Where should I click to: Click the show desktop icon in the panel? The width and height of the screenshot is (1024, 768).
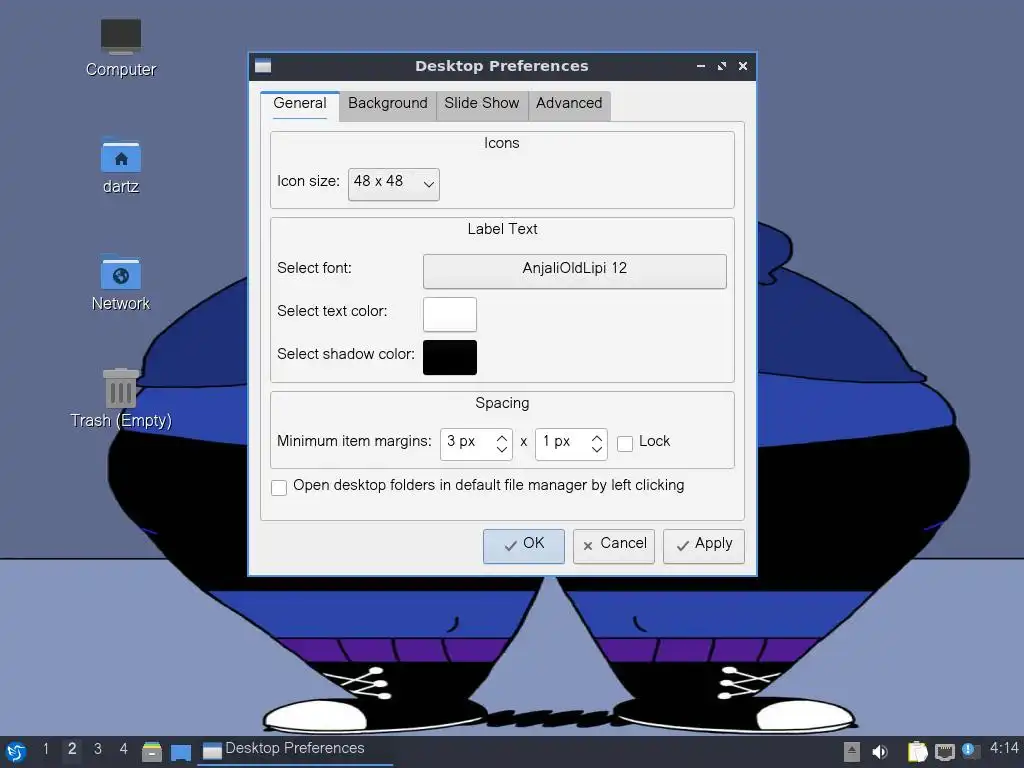(181, 752)
